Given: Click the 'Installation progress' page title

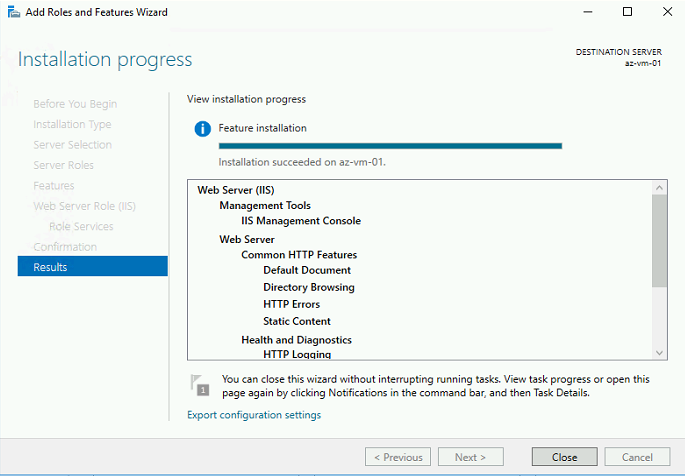Looking at the screenshot, I should [x=105, y=59].
